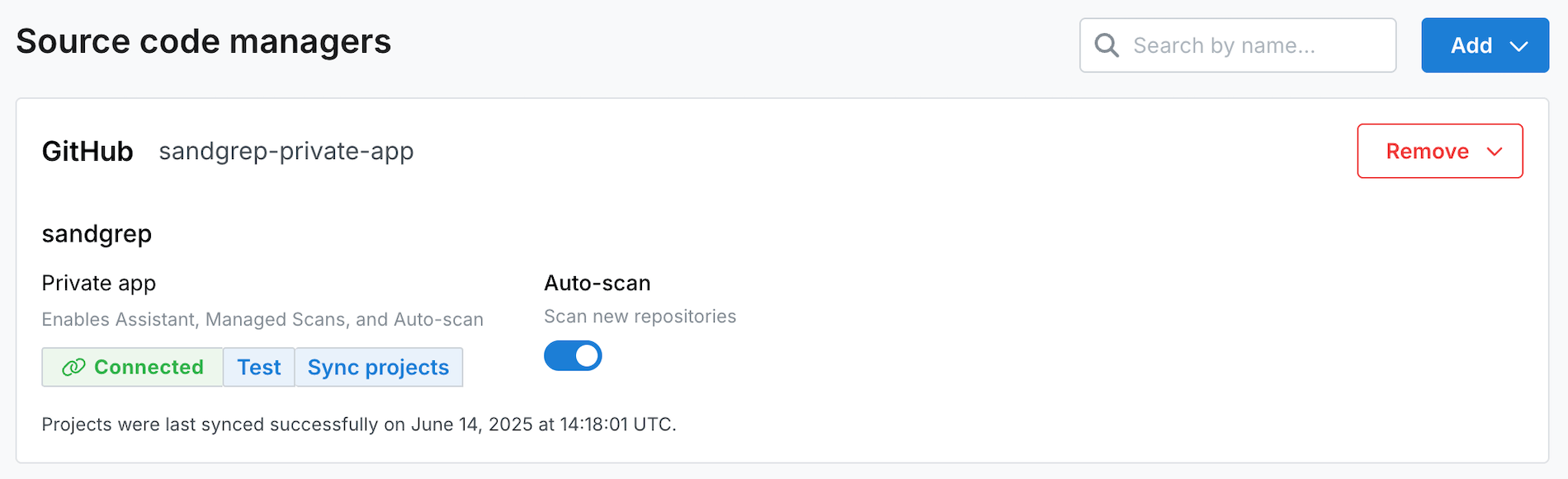Click the Add button
The image size is (1568, 479).
click(x=1473, y=45)
